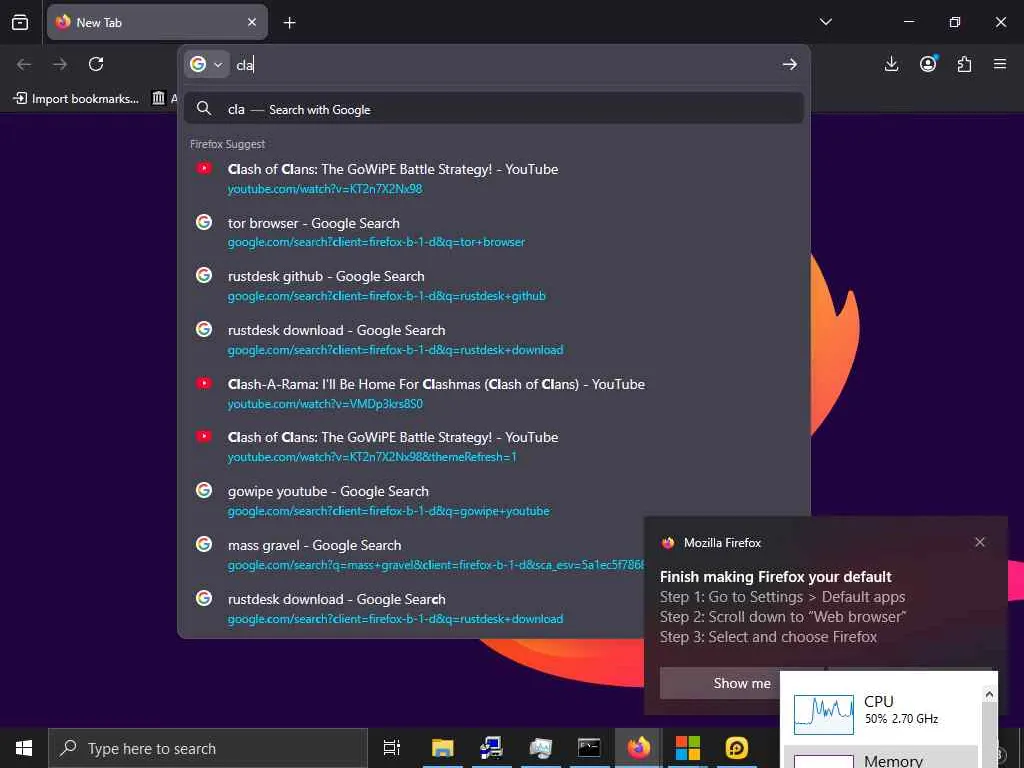1024x768 pixels.
Task: Click Google favicon of tor browser suggestion
Action: click(204, 222)
